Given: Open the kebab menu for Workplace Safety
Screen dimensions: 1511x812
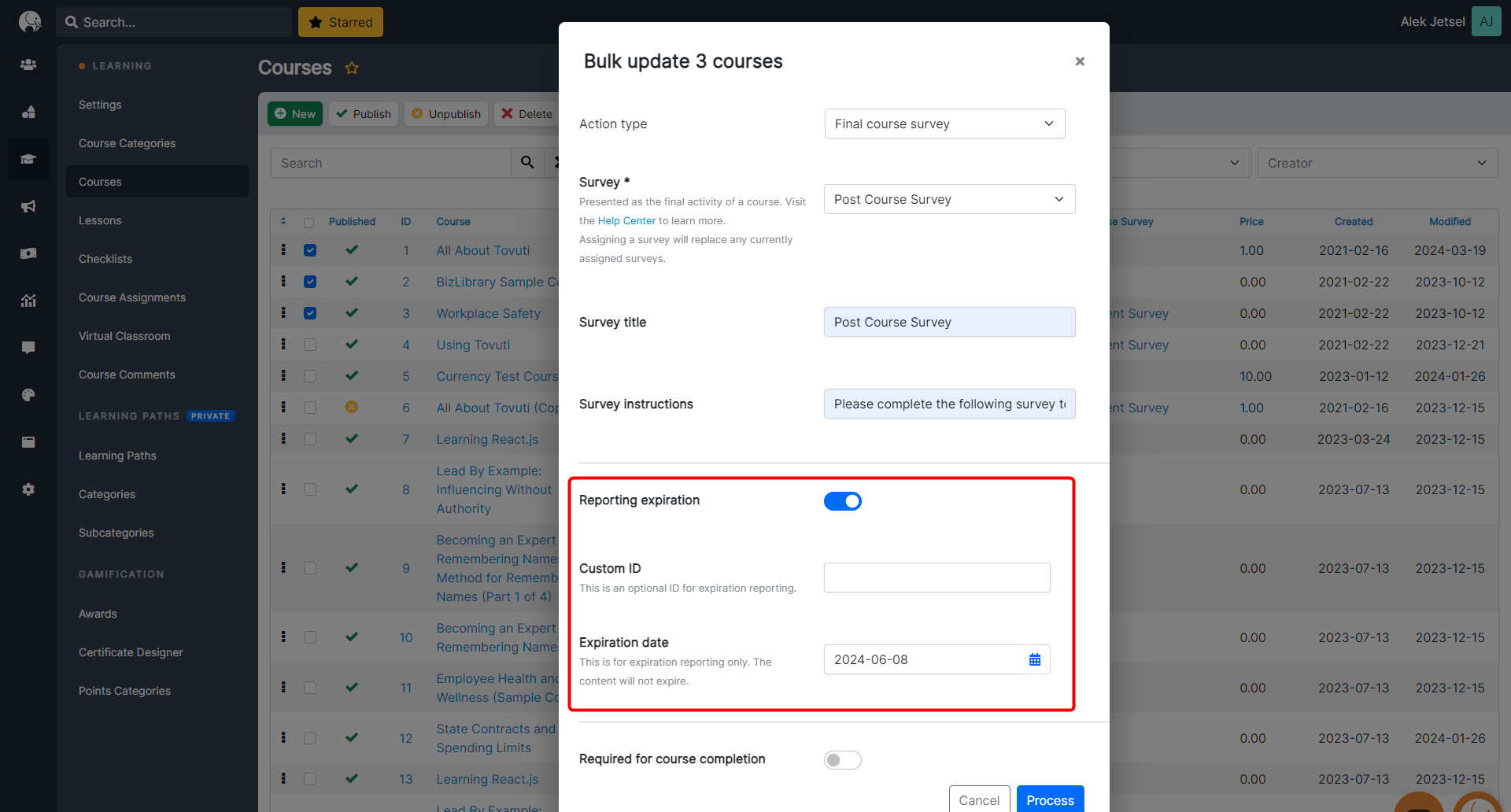Looking at the screenshot, I should [x=283, y=313].
